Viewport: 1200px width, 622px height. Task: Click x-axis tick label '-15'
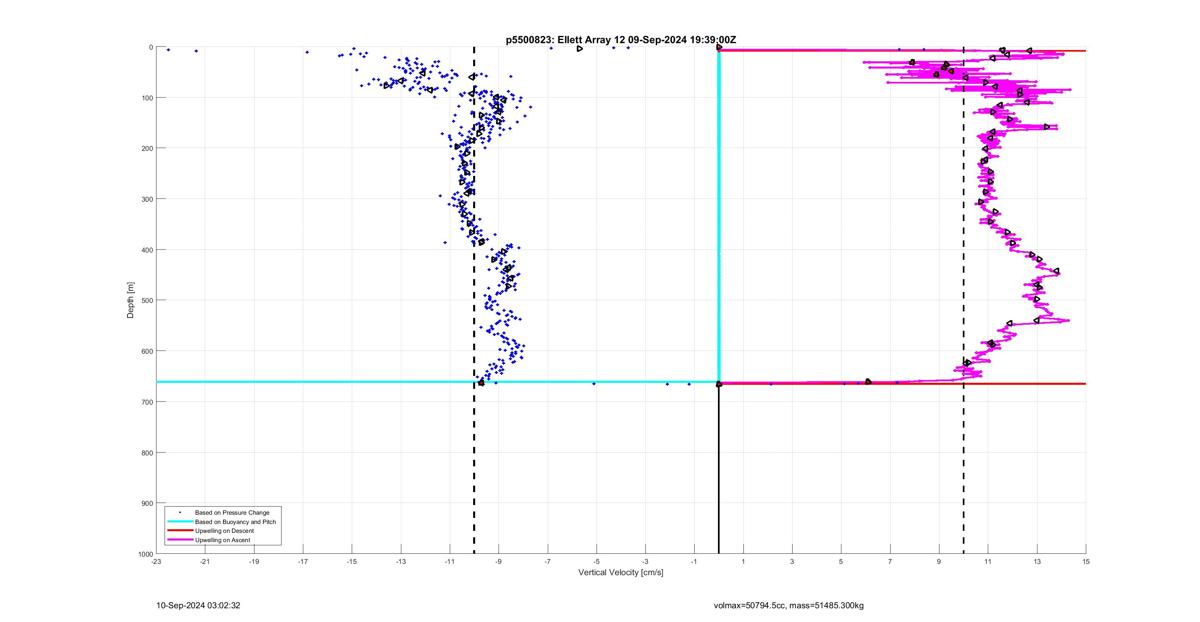pyautogui.click(x=352, y=561)
